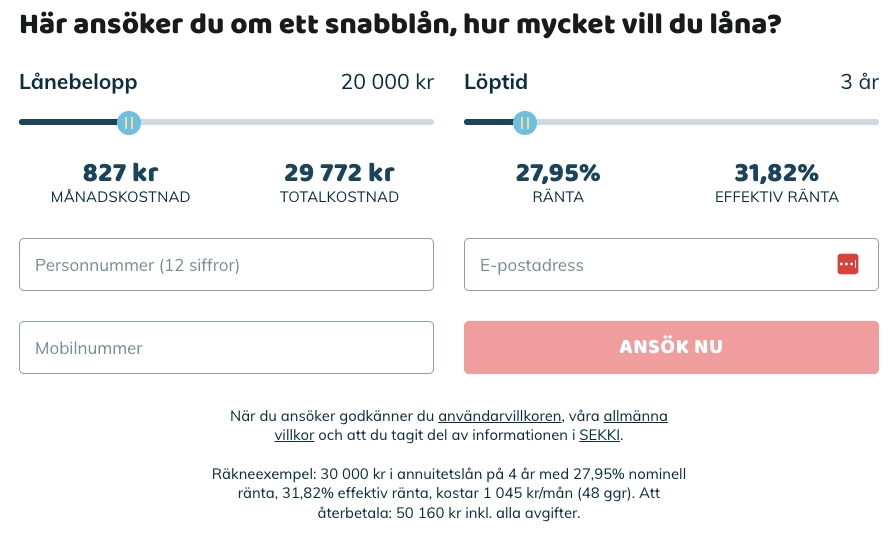Click the 31,82% effektiv ränta figure
Viewport: 894px width, 536px height.
tap(776, 173)
